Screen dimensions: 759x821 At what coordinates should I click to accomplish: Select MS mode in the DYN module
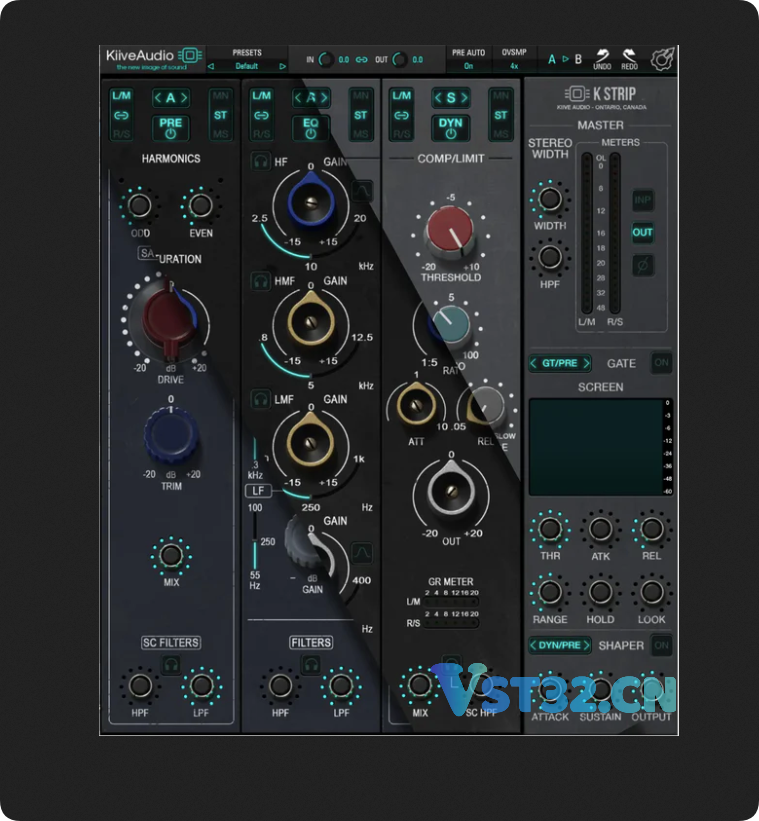coord(501,134)
